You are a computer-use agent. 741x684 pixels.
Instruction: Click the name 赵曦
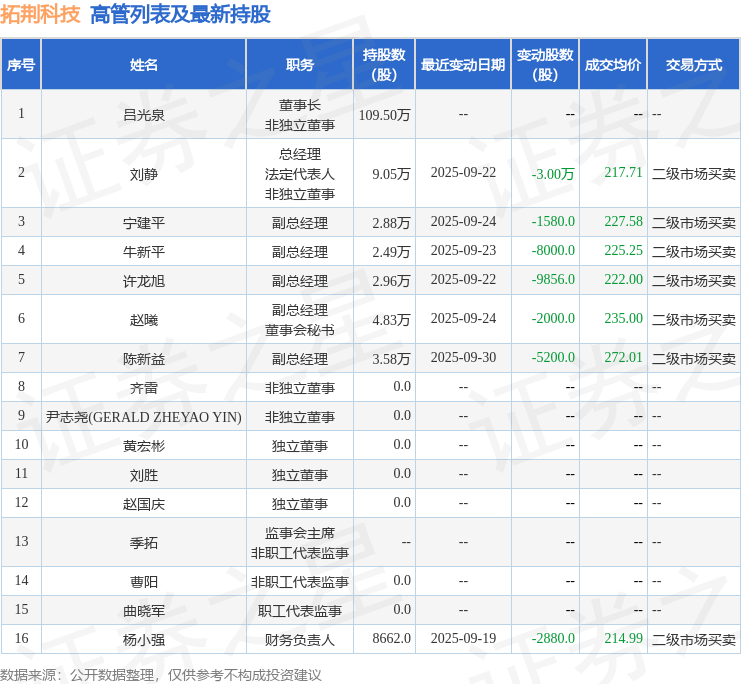pos(144,320)
